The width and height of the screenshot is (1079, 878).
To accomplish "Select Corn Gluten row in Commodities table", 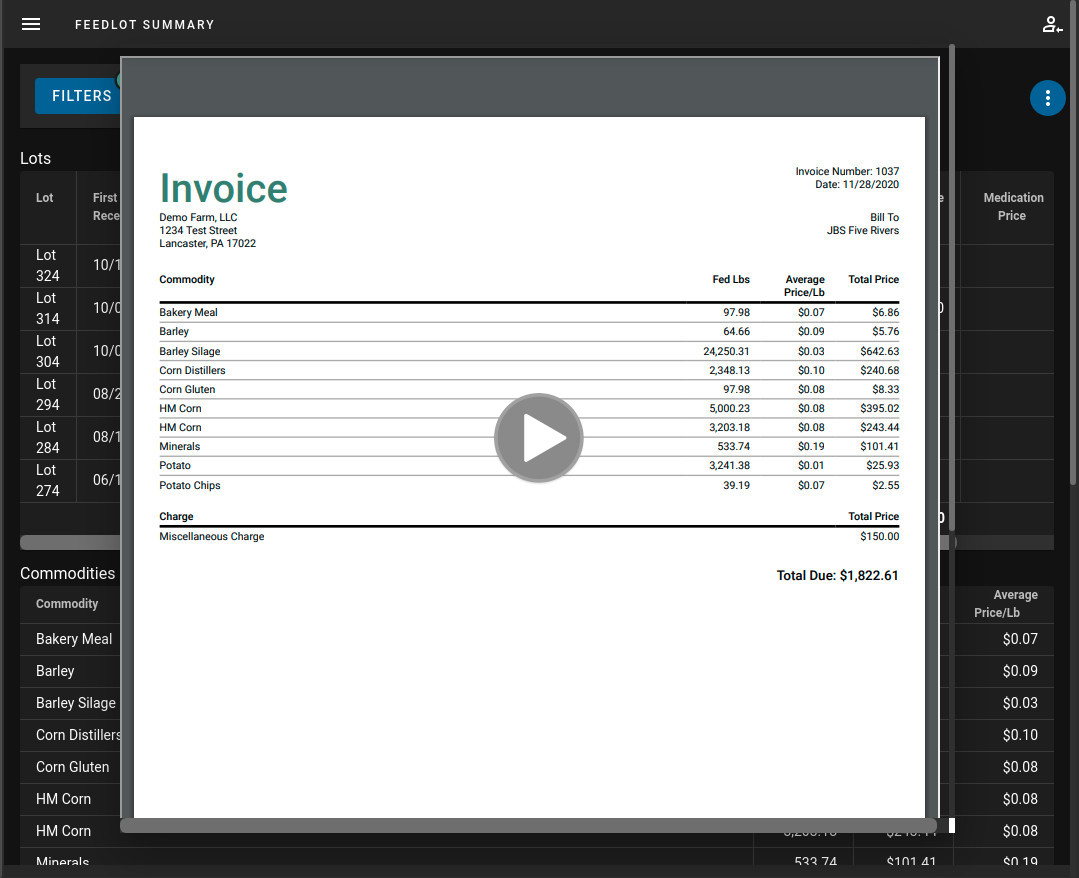I will (x=73, y=767).
